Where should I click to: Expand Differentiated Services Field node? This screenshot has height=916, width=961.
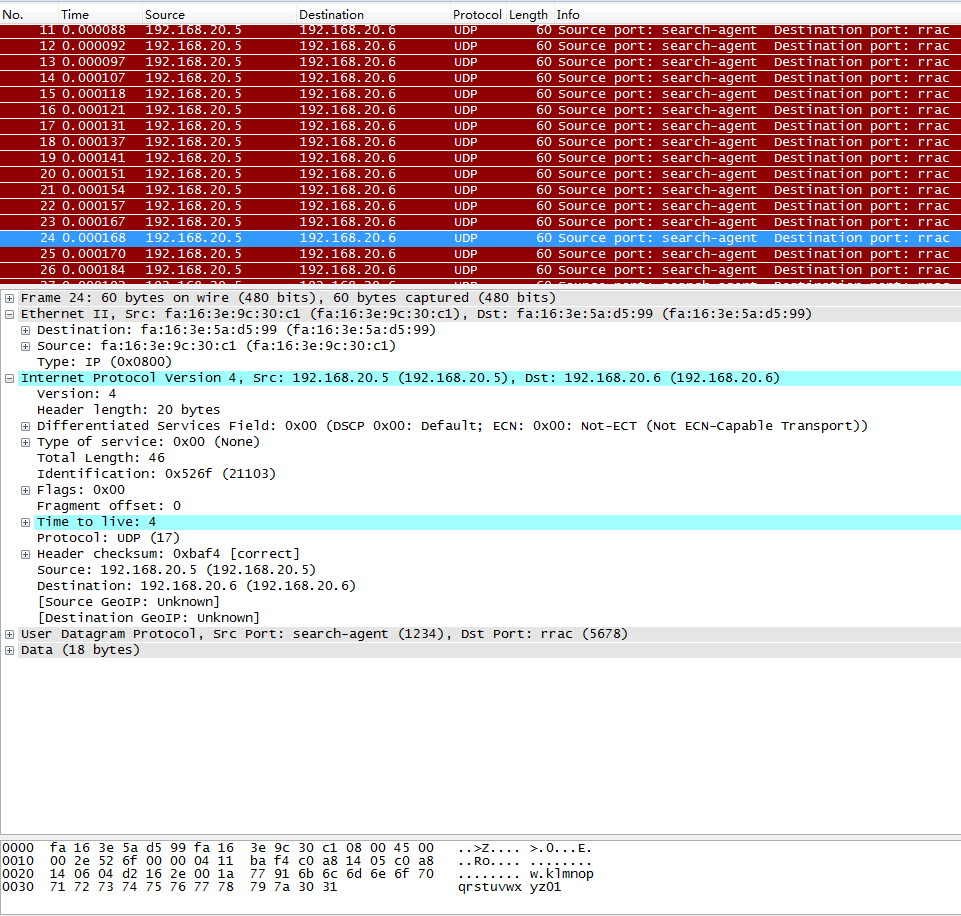[x=25, y=426]
